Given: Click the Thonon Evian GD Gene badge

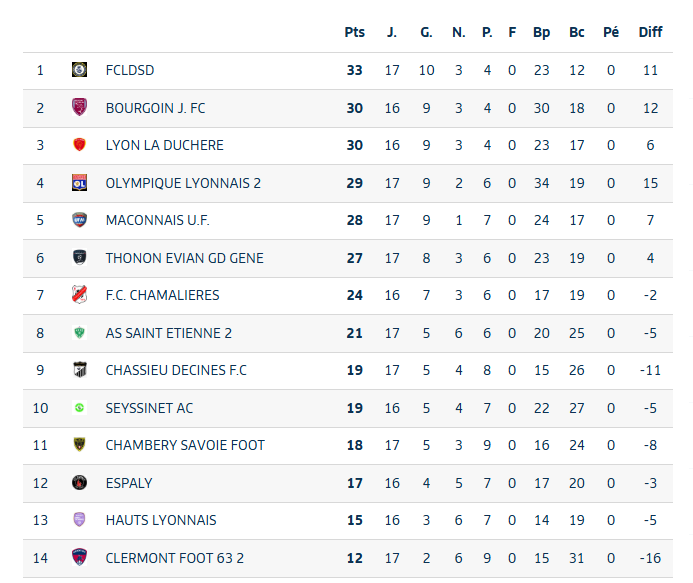Looking at the screenshot, I should [80, 258].
